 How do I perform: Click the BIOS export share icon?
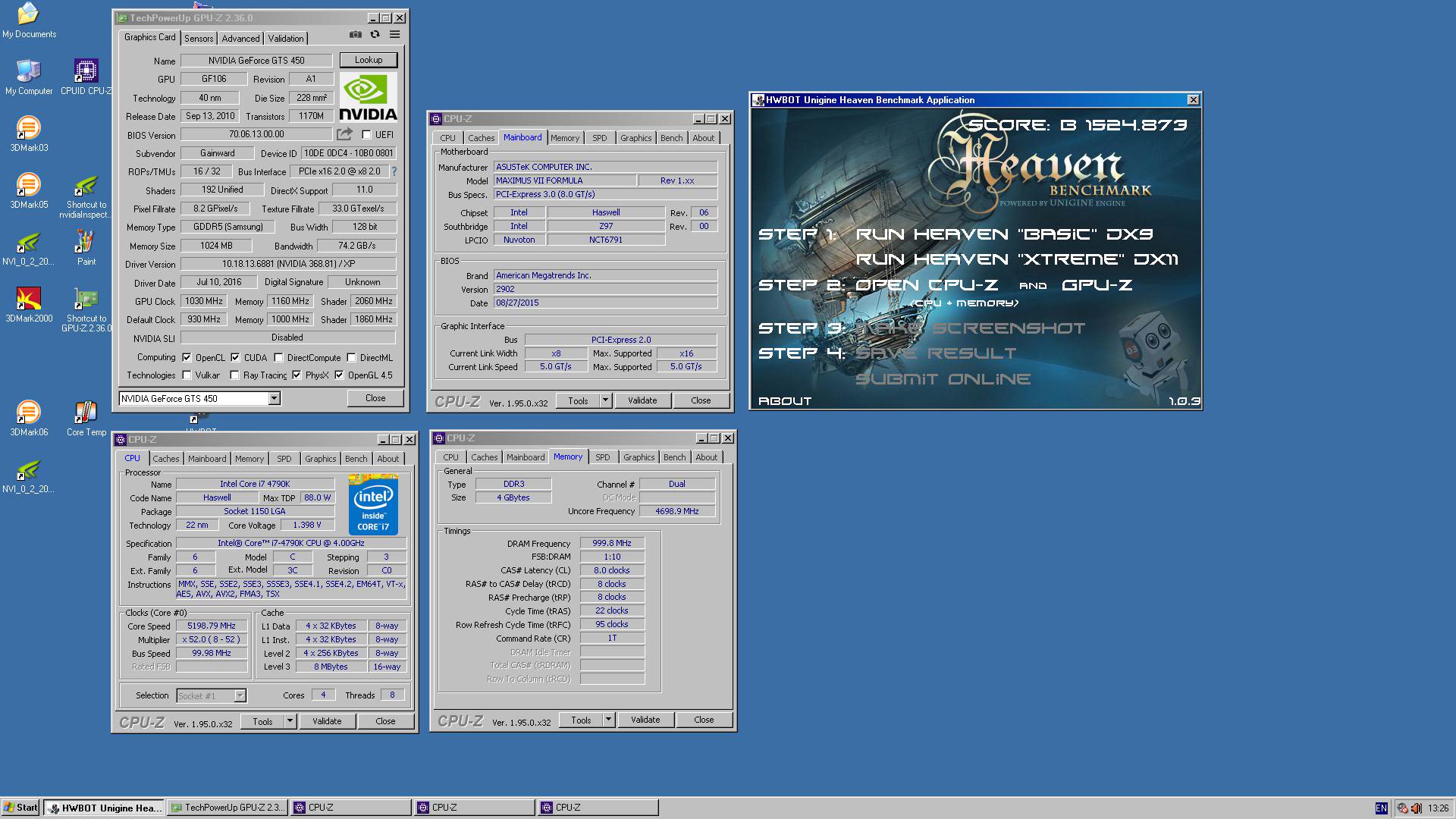pyautogui.click(x=344, y=134)
